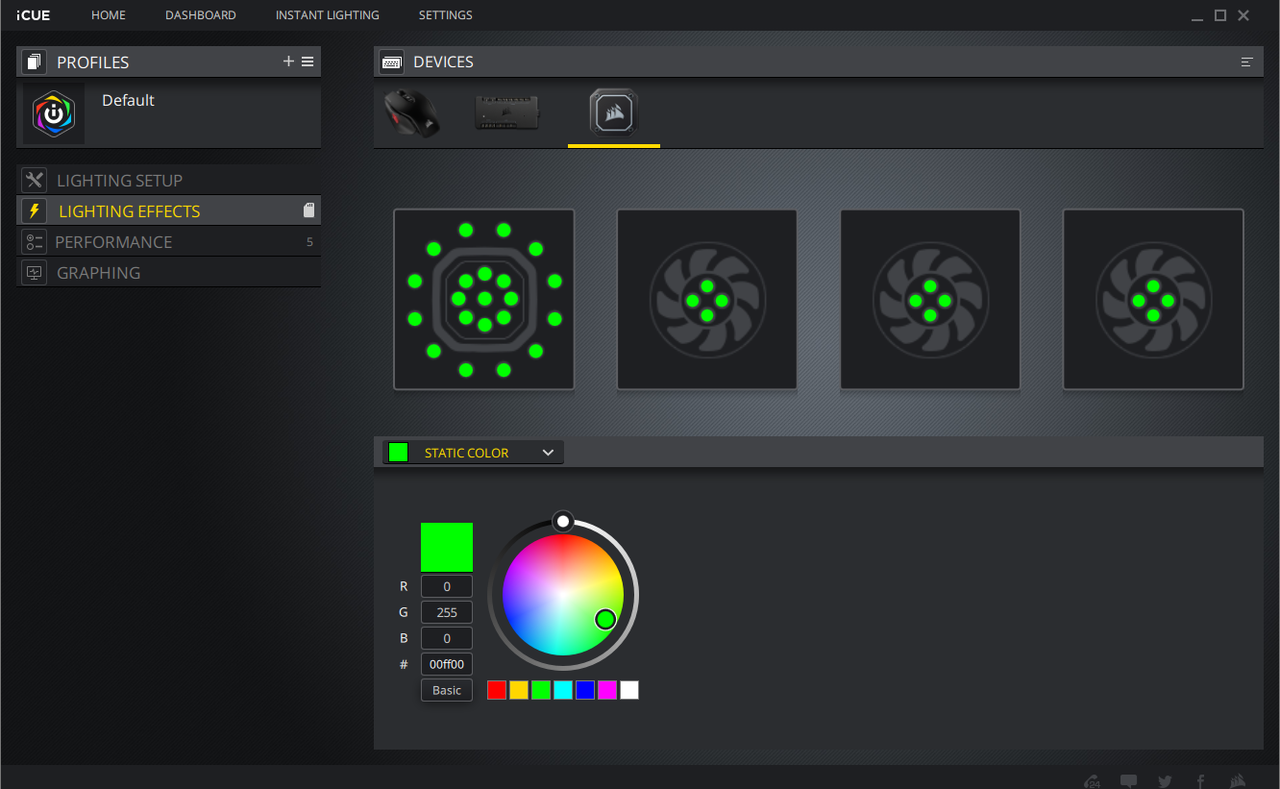Click the Default profile name
This screenshot has width=1280, height=789.
tap(128, 100)
